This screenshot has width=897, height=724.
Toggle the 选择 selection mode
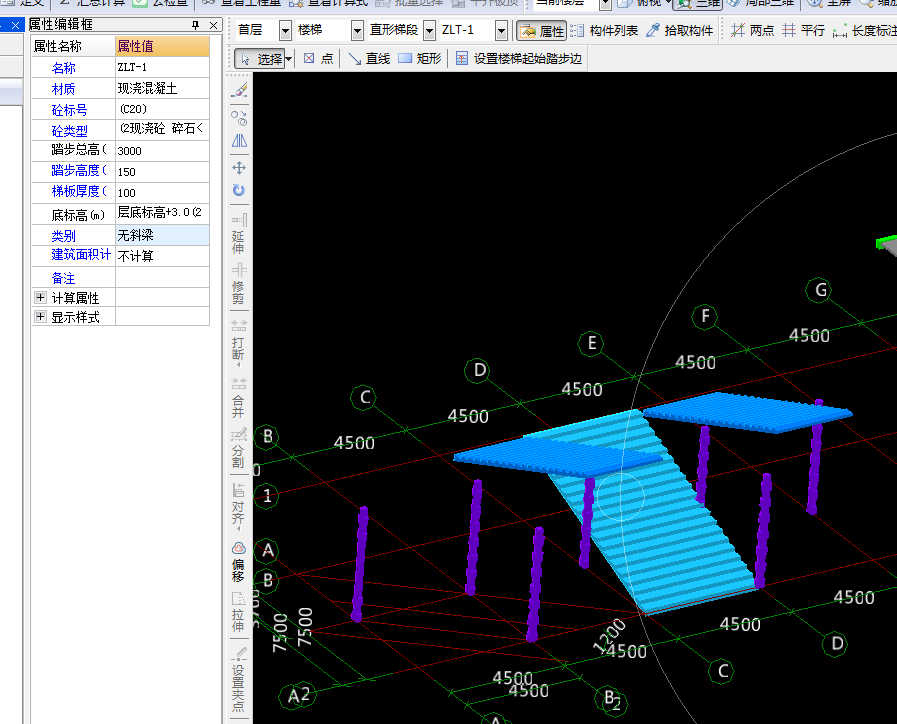point(263,59)
